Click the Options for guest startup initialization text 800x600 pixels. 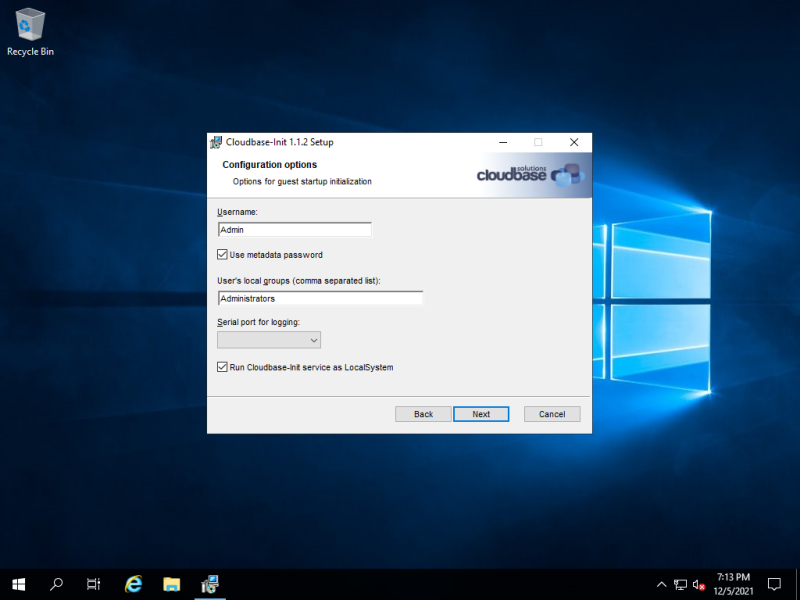[302, 182]
